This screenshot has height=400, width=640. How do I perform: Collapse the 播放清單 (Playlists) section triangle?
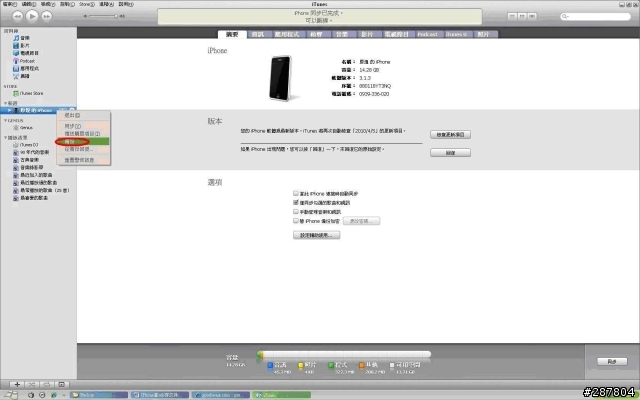5,138
